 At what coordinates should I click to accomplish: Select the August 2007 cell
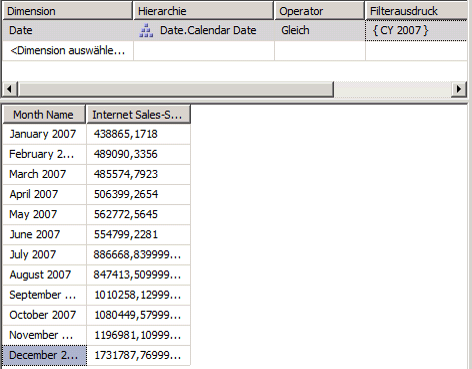(x=44, y=275)
